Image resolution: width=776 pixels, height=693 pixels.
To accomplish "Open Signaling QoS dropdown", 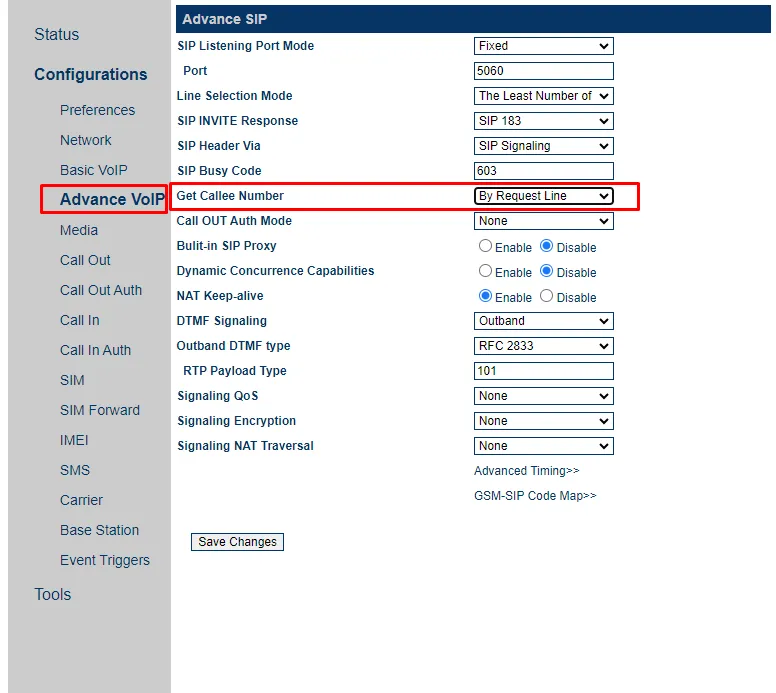I will click(x=543, y=396).
